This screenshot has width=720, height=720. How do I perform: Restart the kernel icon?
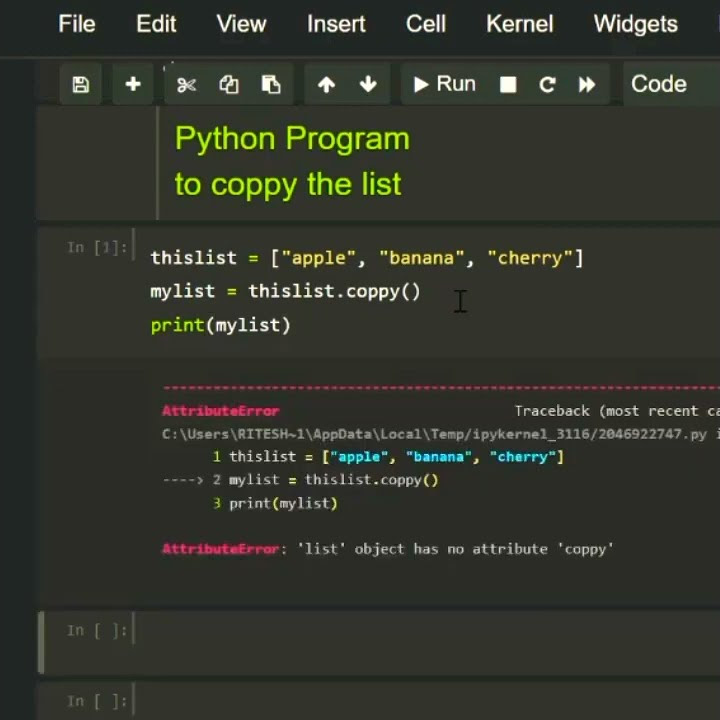pyautogui.click(x=547, y=84)
